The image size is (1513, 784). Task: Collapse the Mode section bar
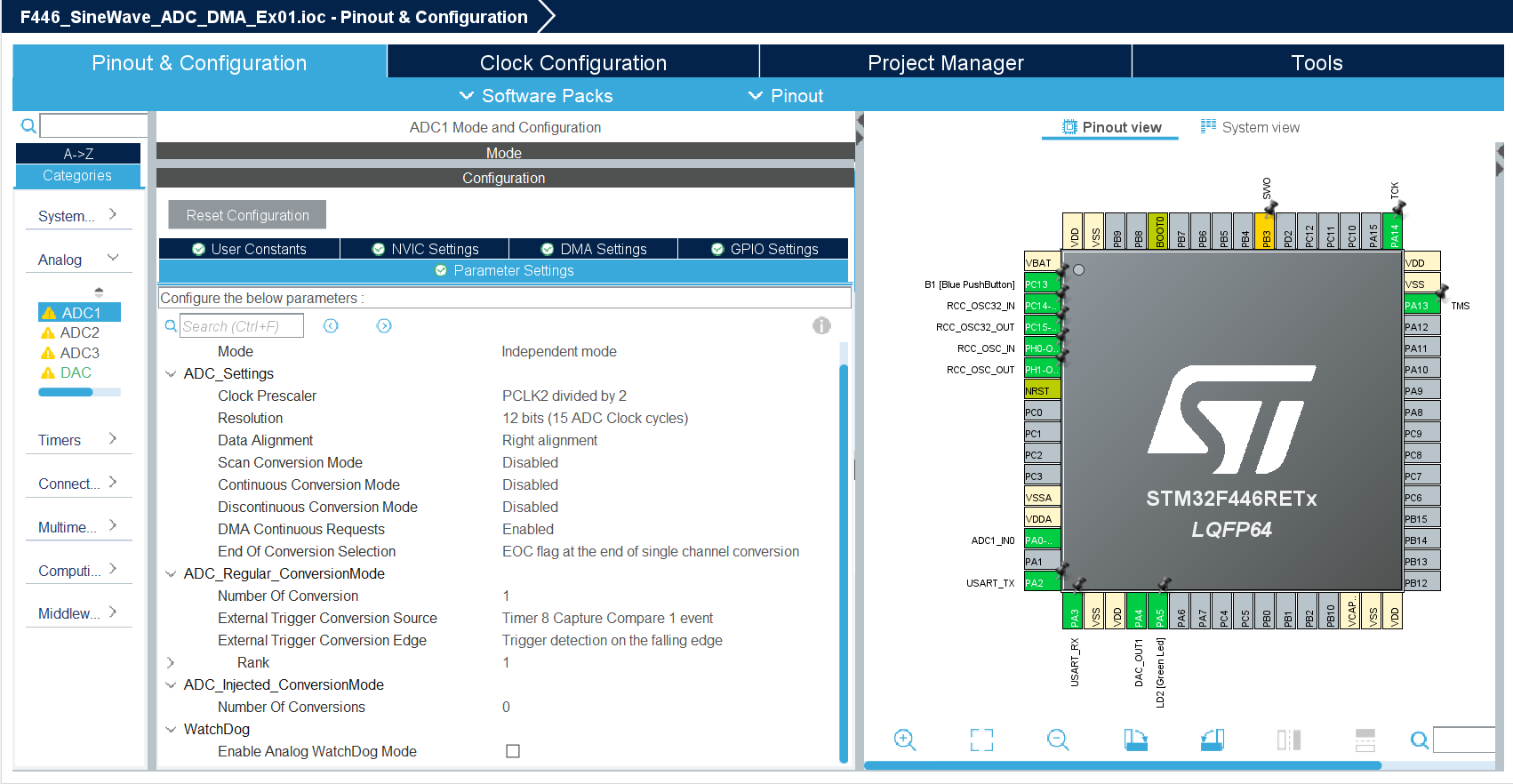click(505, 153)
